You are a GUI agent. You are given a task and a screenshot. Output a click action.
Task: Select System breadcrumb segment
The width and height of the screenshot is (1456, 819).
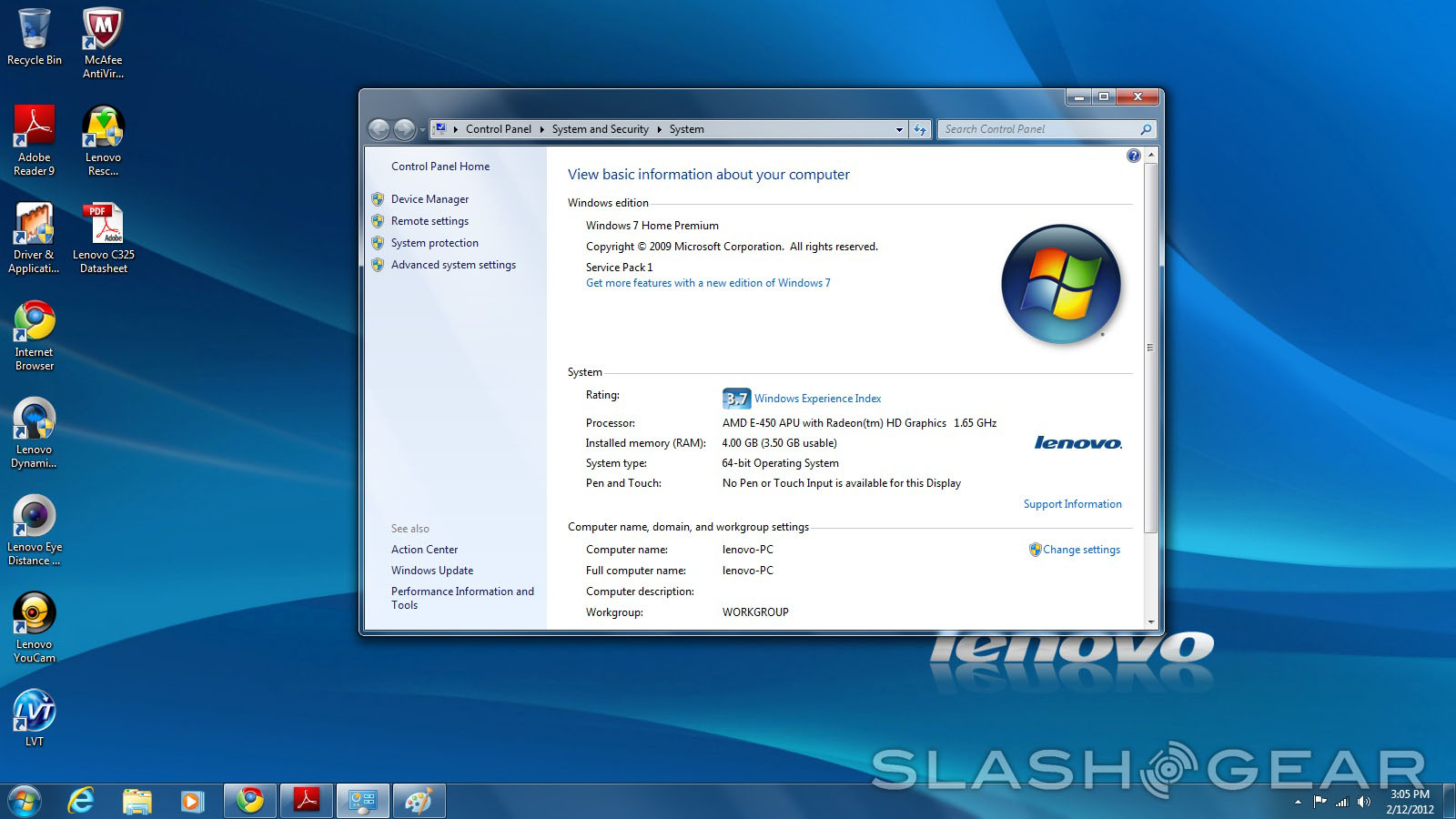point(687,129)
